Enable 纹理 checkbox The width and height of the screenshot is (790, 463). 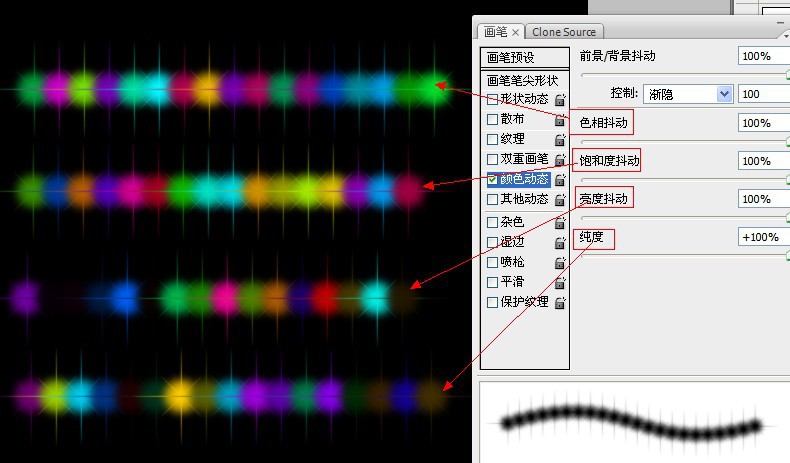492,139
